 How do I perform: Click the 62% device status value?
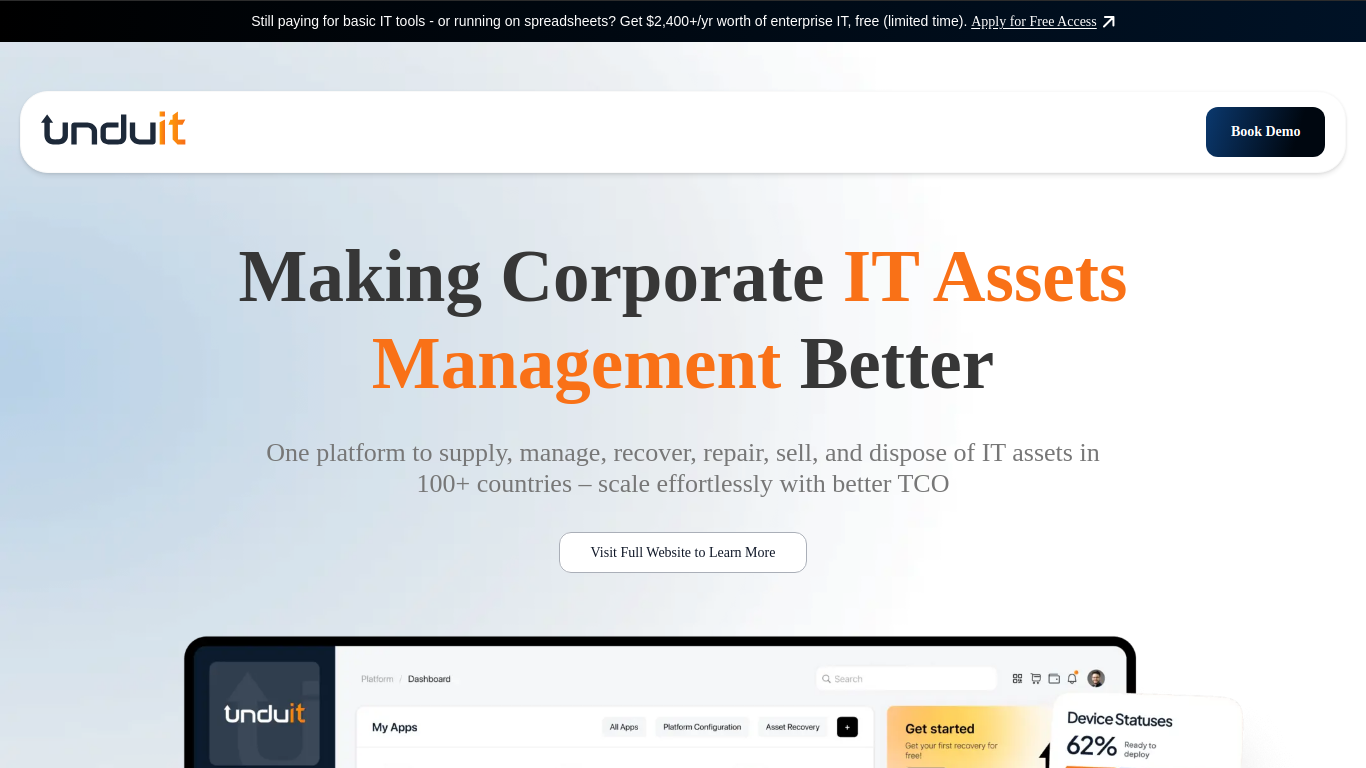coord(1091,746)
